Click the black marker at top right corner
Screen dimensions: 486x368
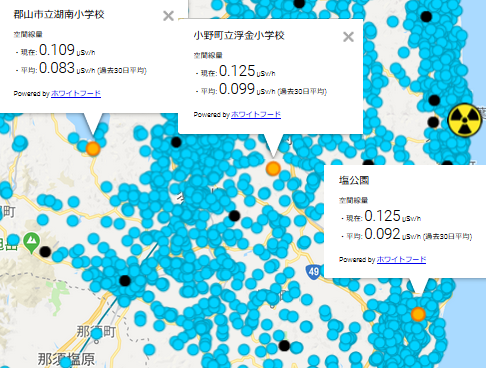click(x=426, y=16)
